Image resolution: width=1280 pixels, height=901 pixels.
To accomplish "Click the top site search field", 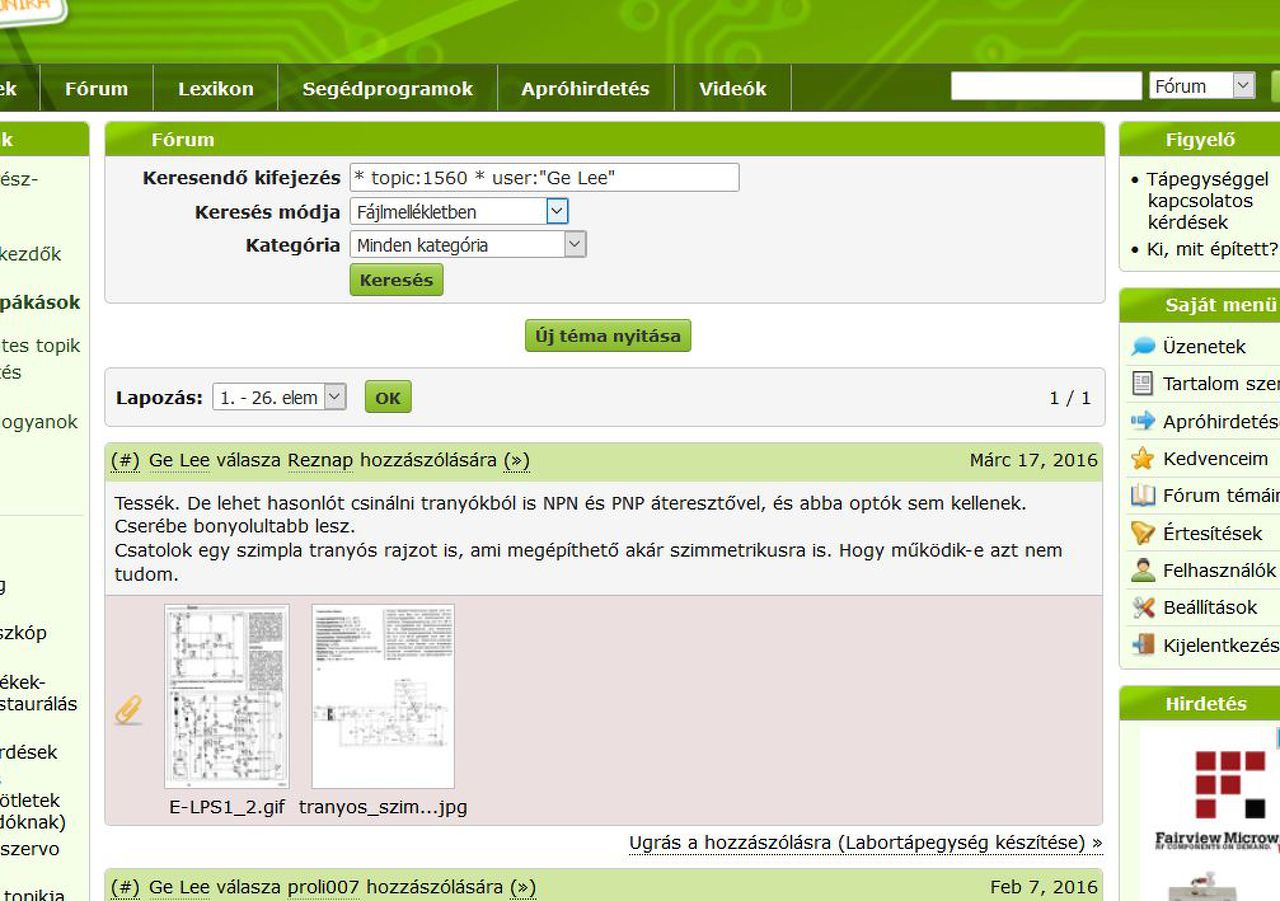I will coord(1045,86).
